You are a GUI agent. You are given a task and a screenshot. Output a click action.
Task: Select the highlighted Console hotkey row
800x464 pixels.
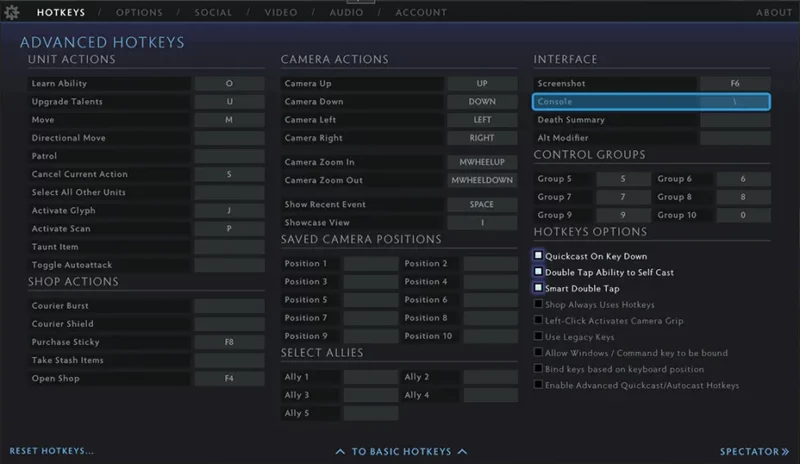pyautogui.click(x=651, y=102)
